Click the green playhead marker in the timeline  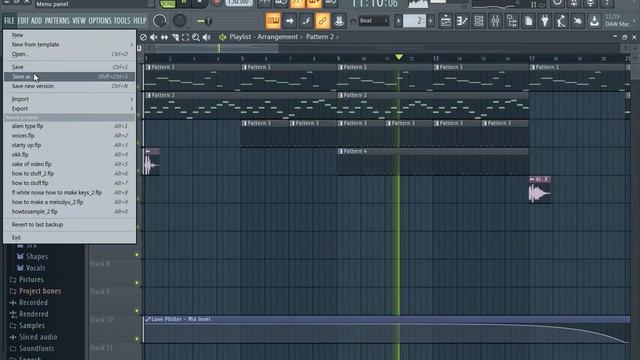(x=399, y=57)
